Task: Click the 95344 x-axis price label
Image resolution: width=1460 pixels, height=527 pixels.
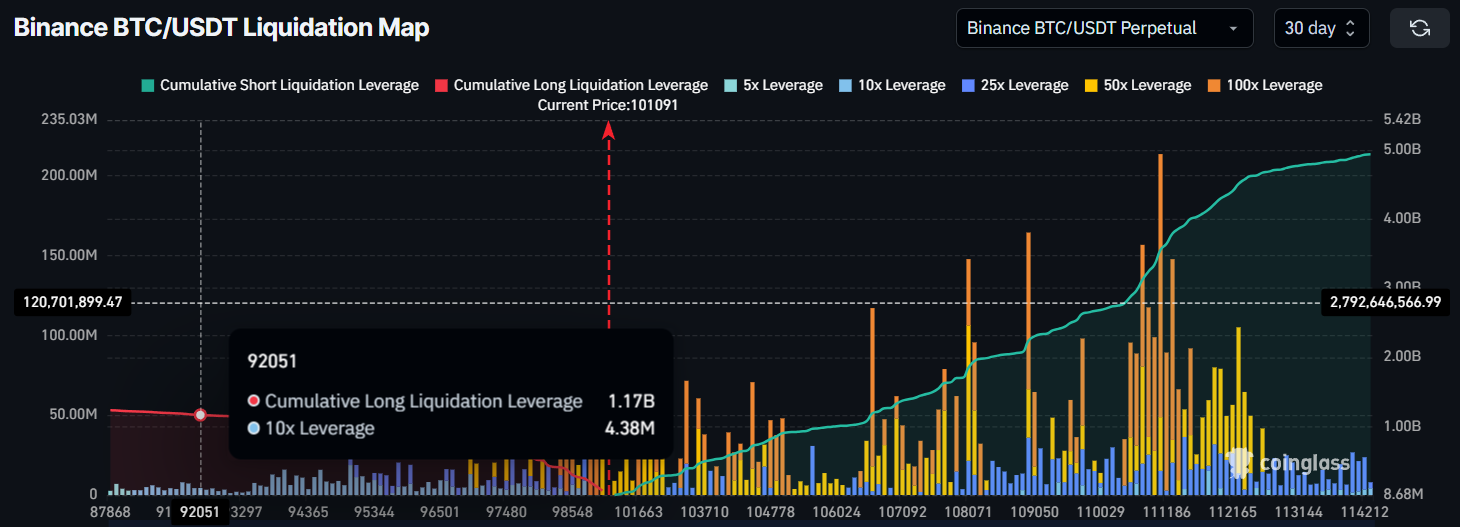Action: 375,512
